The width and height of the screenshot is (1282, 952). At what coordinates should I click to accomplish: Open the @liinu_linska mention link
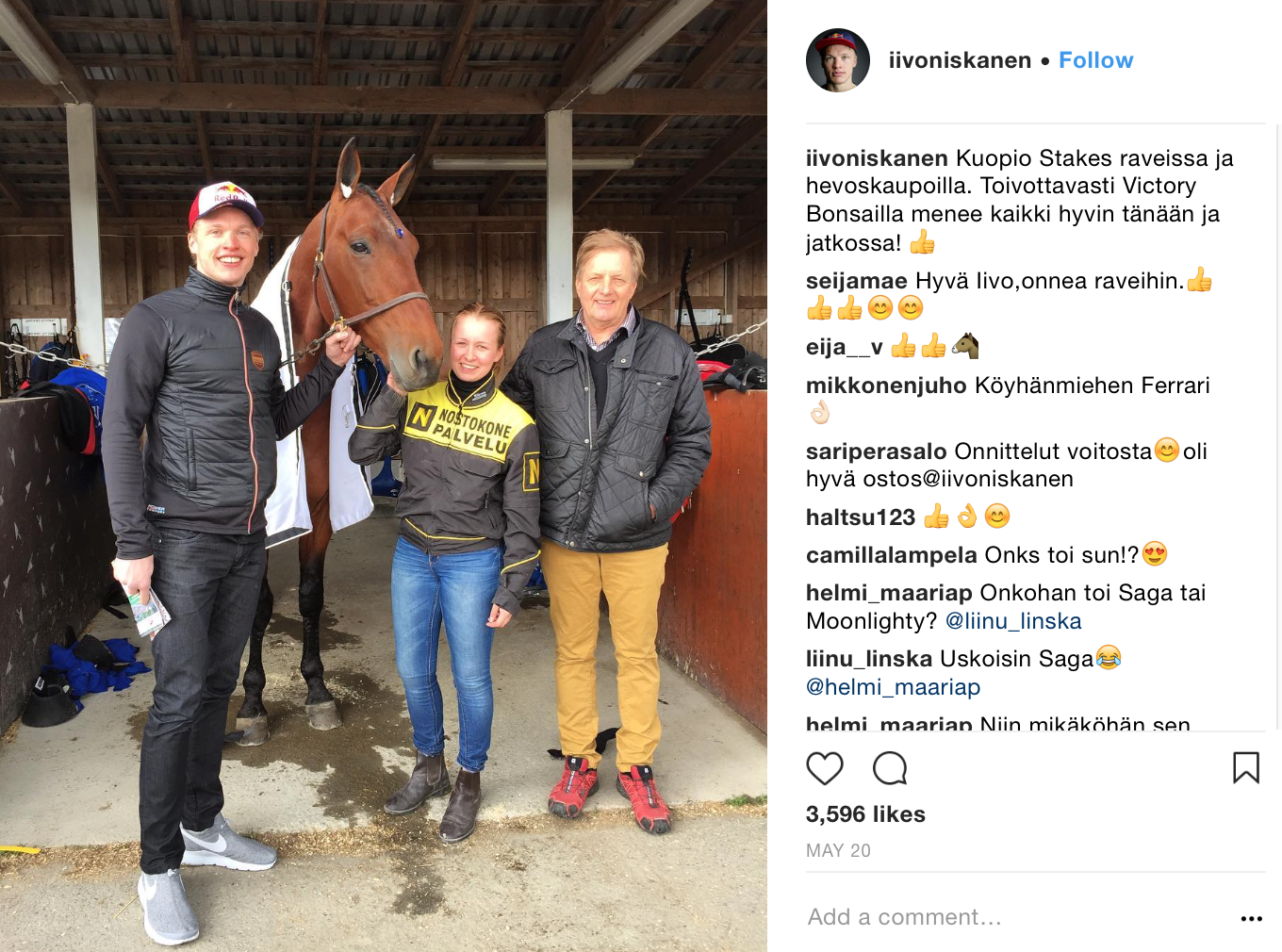(1013, 621)
